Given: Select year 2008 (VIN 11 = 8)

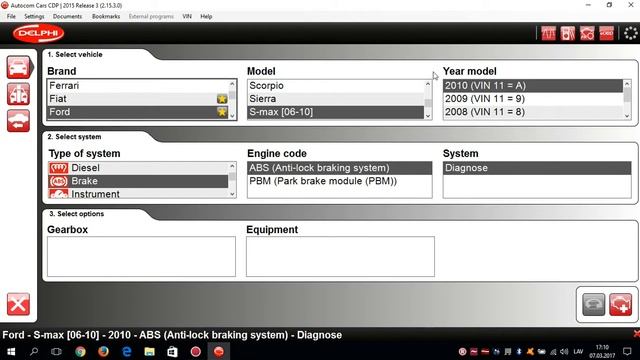Looking at the screenshot, I should pyautogui.click(x=533, y=112).
